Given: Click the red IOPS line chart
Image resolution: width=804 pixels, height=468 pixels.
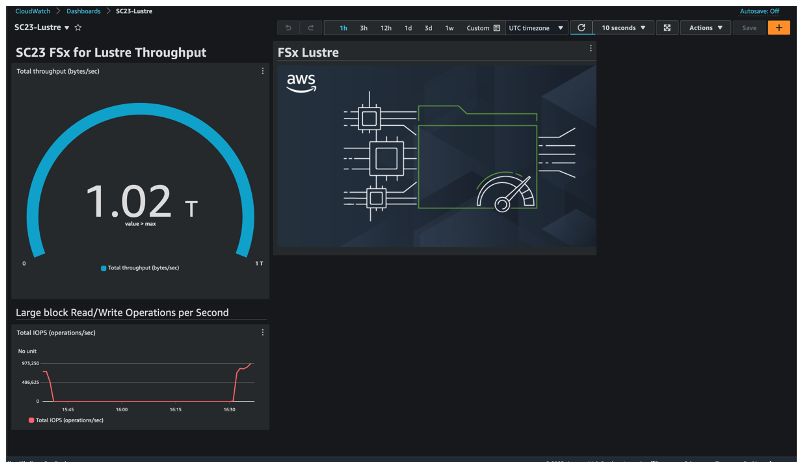Looking at the screenshot, I should [148, 382].
